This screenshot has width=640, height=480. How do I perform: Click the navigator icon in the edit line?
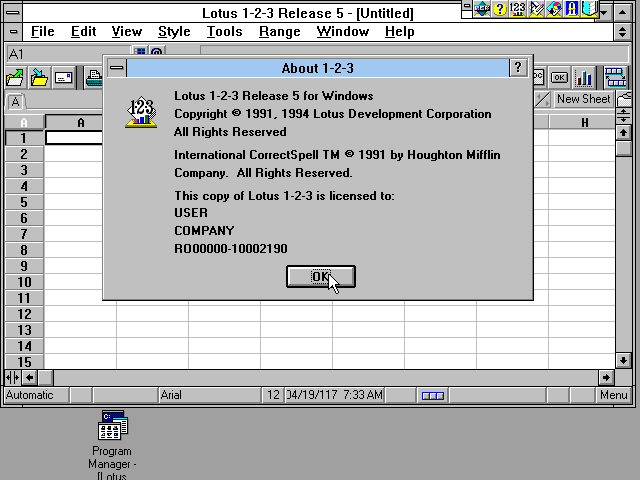pos(140,52)
